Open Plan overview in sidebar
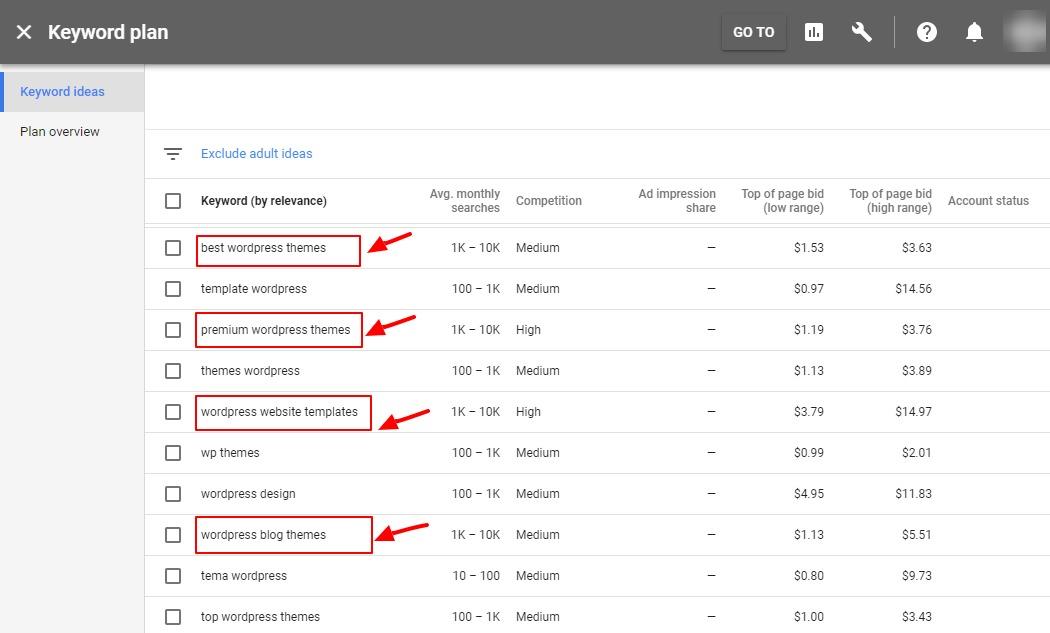 tap(60, 132)
